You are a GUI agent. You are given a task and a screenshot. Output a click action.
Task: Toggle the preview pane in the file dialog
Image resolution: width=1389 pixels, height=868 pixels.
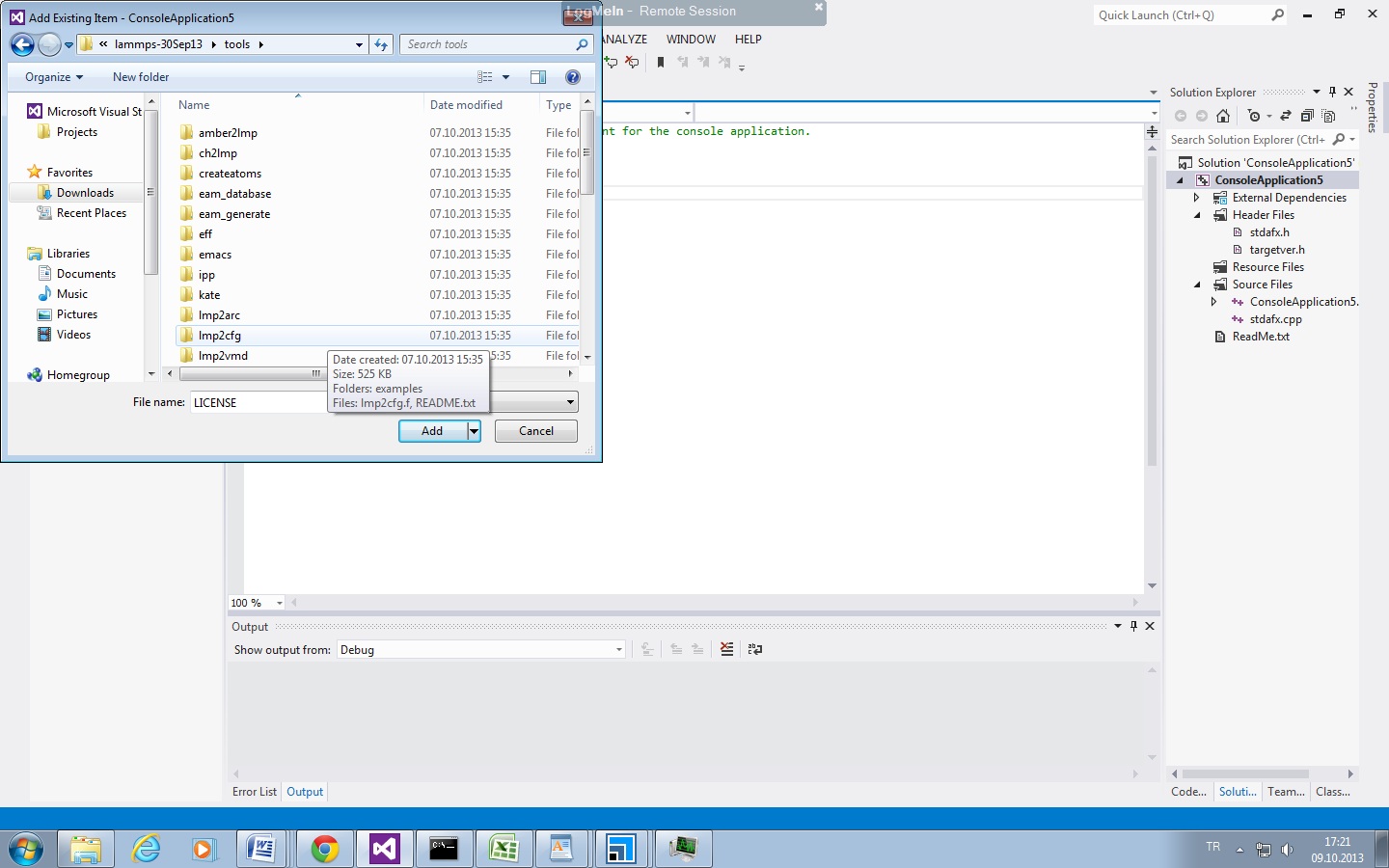point(538,77)
